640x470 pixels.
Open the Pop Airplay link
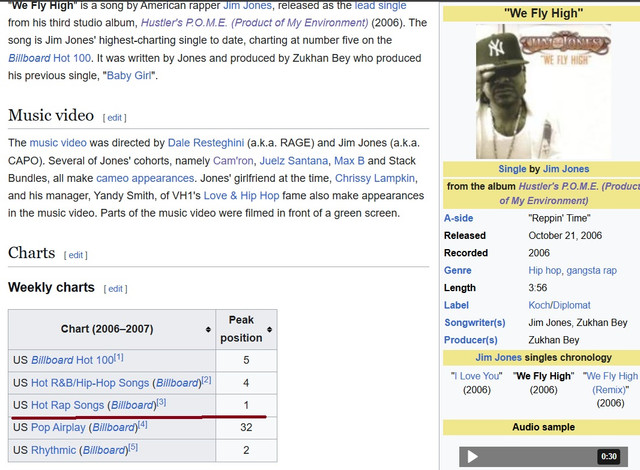pyautogui.click(x=58, y=428)
